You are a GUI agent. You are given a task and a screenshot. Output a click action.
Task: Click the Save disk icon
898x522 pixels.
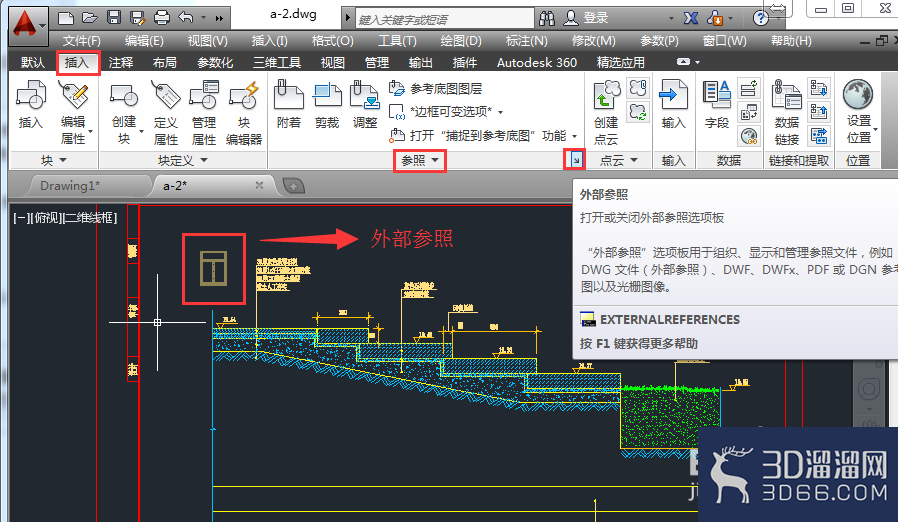click(x=114, y=18)
